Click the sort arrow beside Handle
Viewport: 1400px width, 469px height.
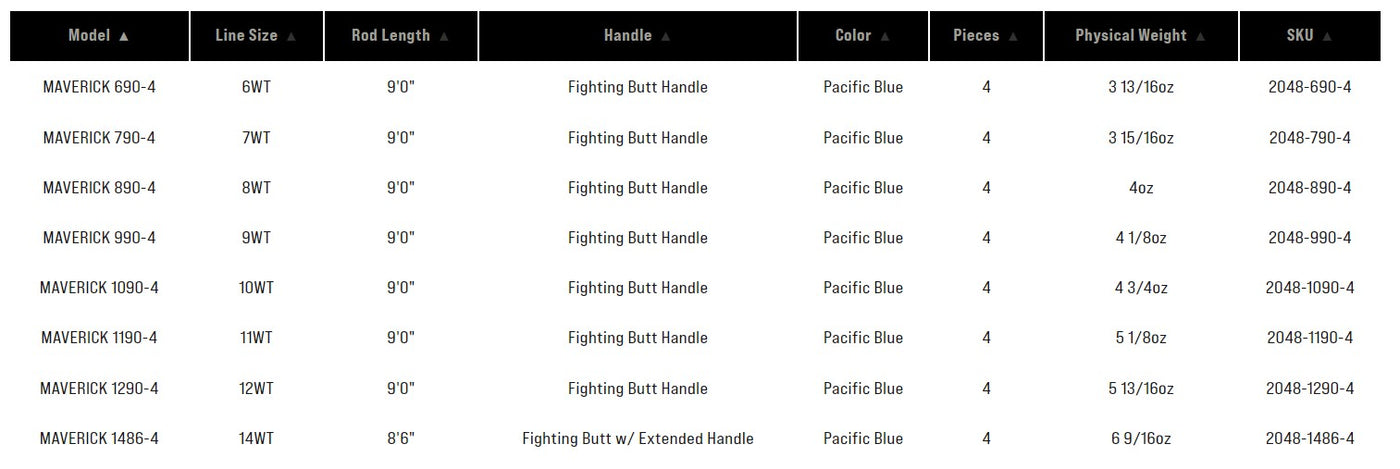click(666, 36)
